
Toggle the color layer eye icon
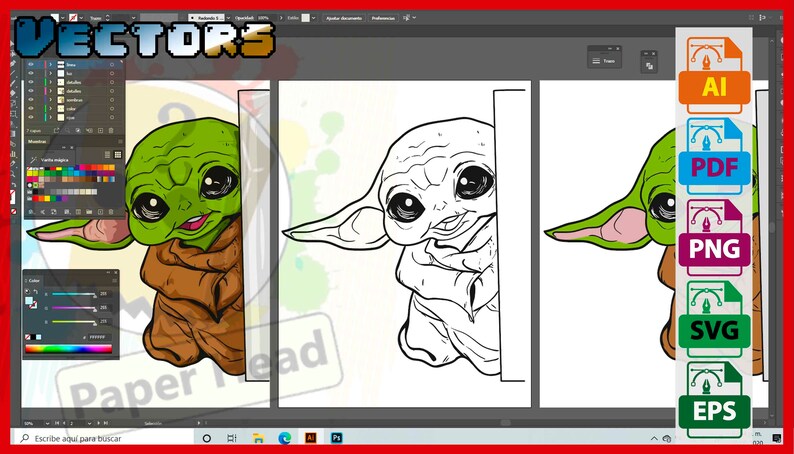click(x=31, y=108)
